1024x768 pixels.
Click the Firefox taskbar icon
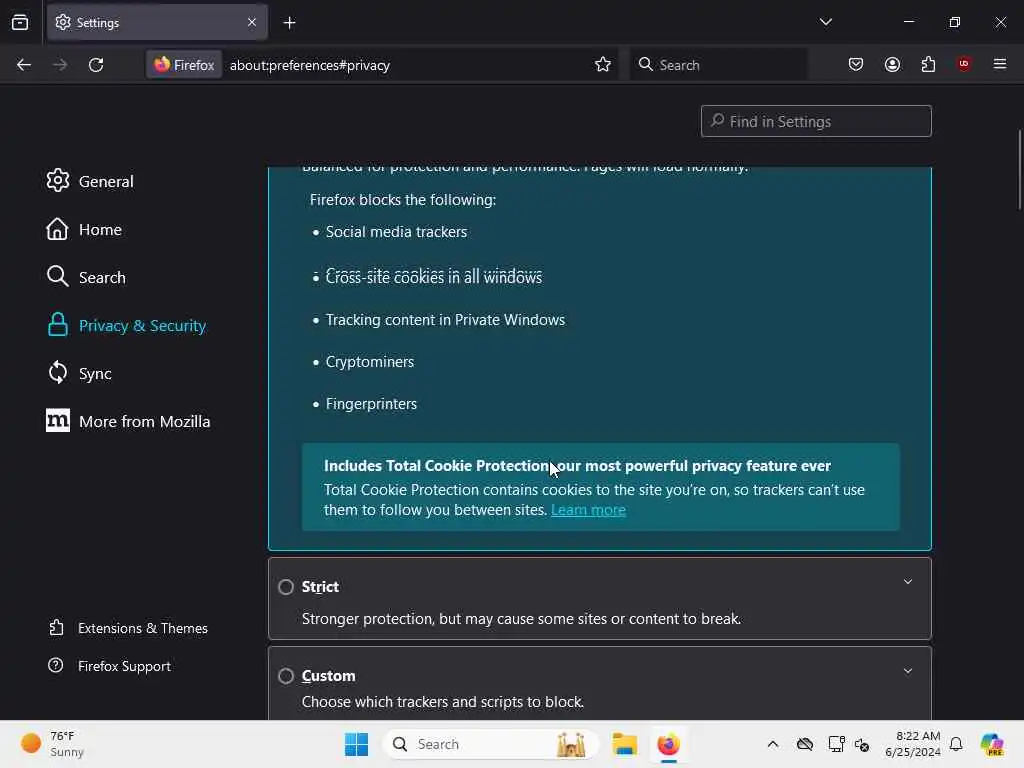tap(668, 744)
